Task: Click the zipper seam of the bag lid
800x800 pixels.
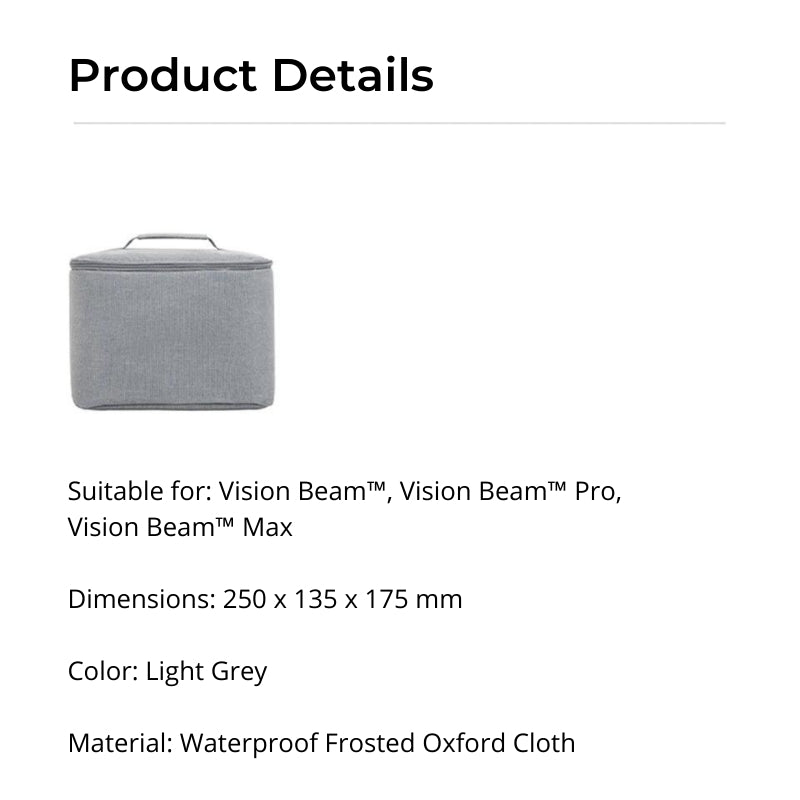Action: coord(171,266)
